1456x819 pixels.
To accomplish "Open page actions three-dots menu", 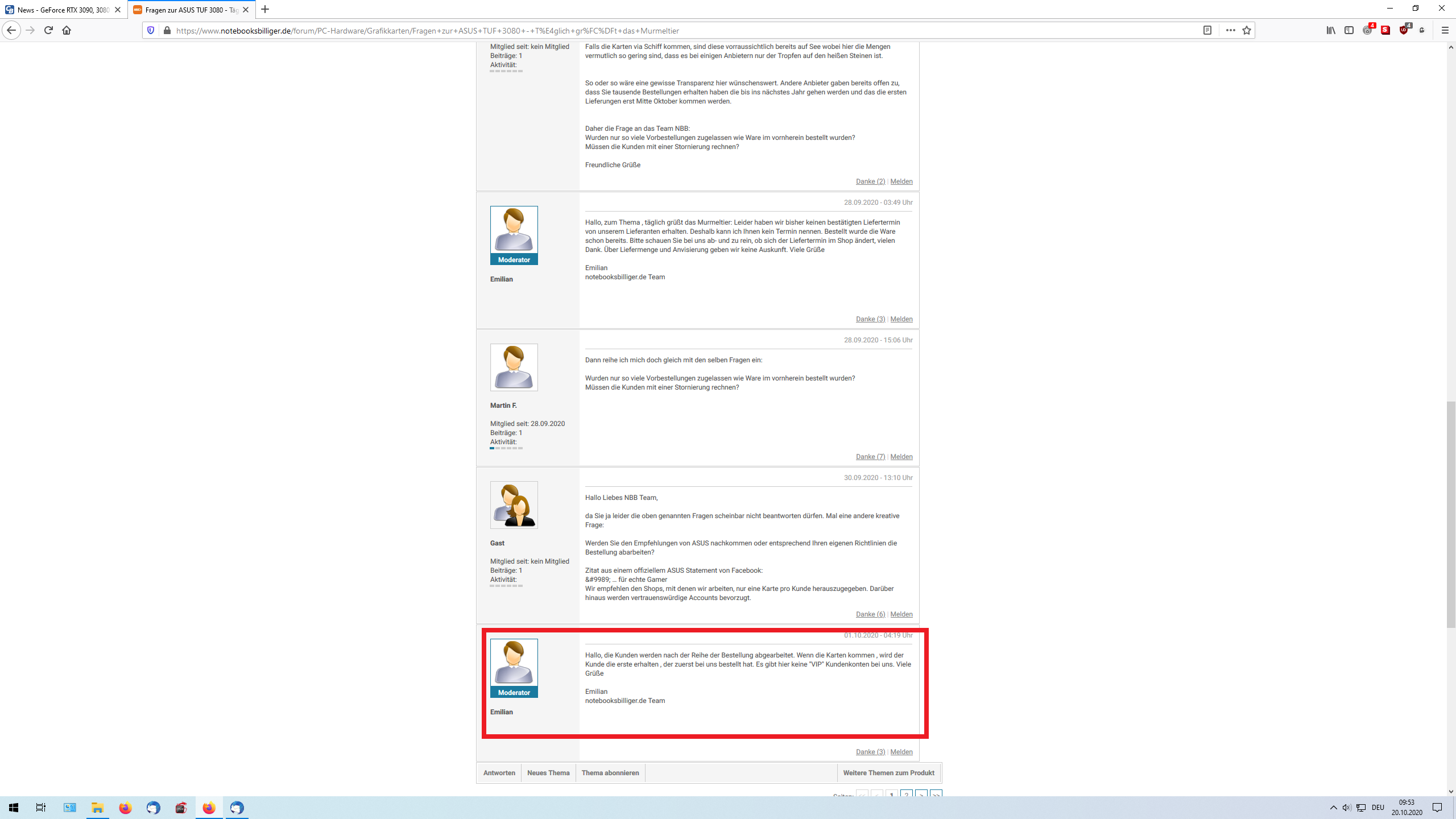I will (x=1230, y=30).
